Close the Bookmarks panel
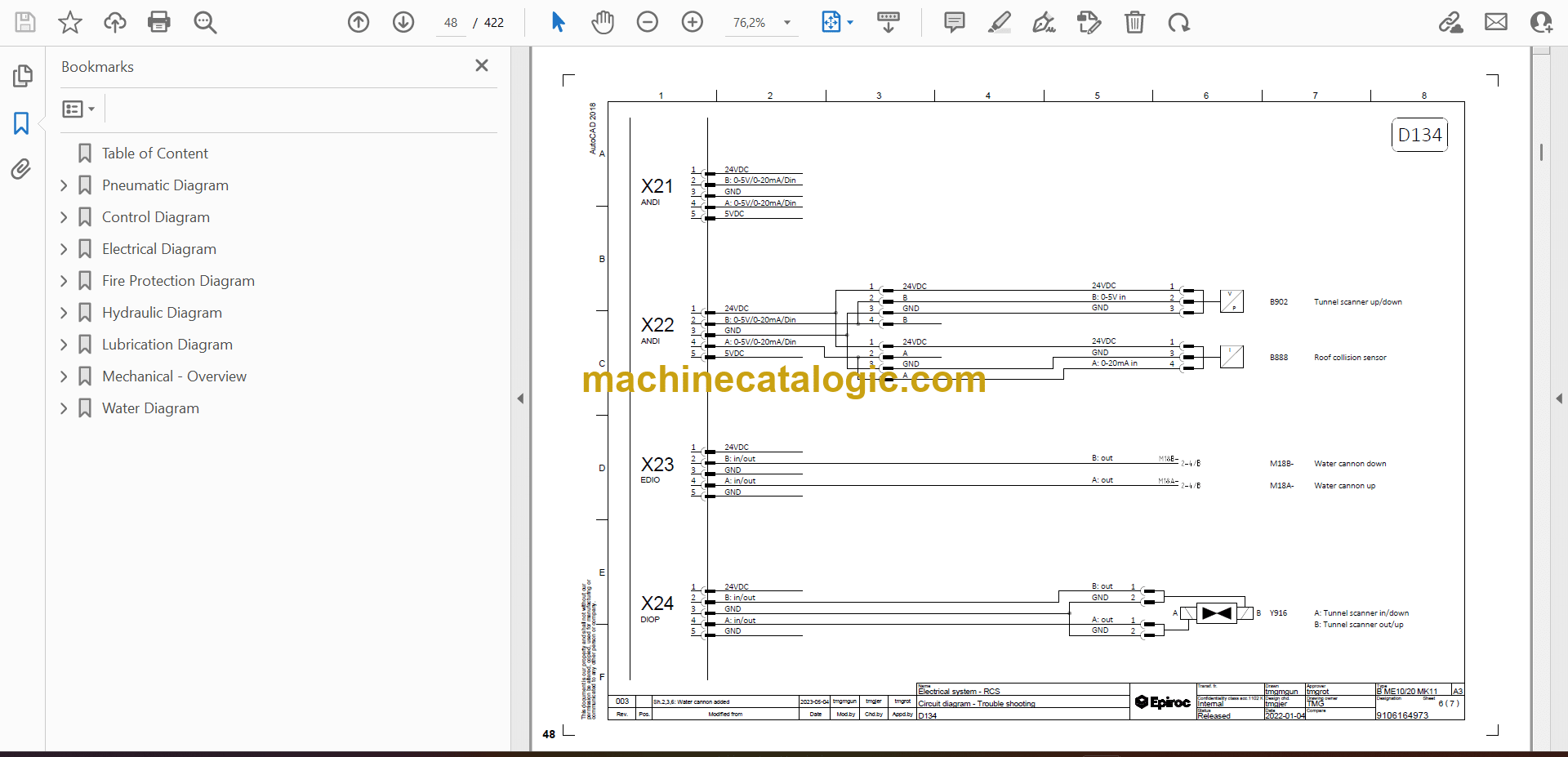Screen dimensions: 1568x757 coord(482,65)
